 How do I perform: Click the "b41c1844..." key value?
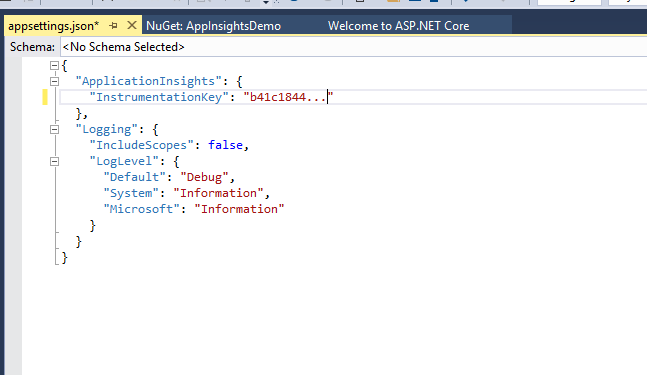[288, 97]
